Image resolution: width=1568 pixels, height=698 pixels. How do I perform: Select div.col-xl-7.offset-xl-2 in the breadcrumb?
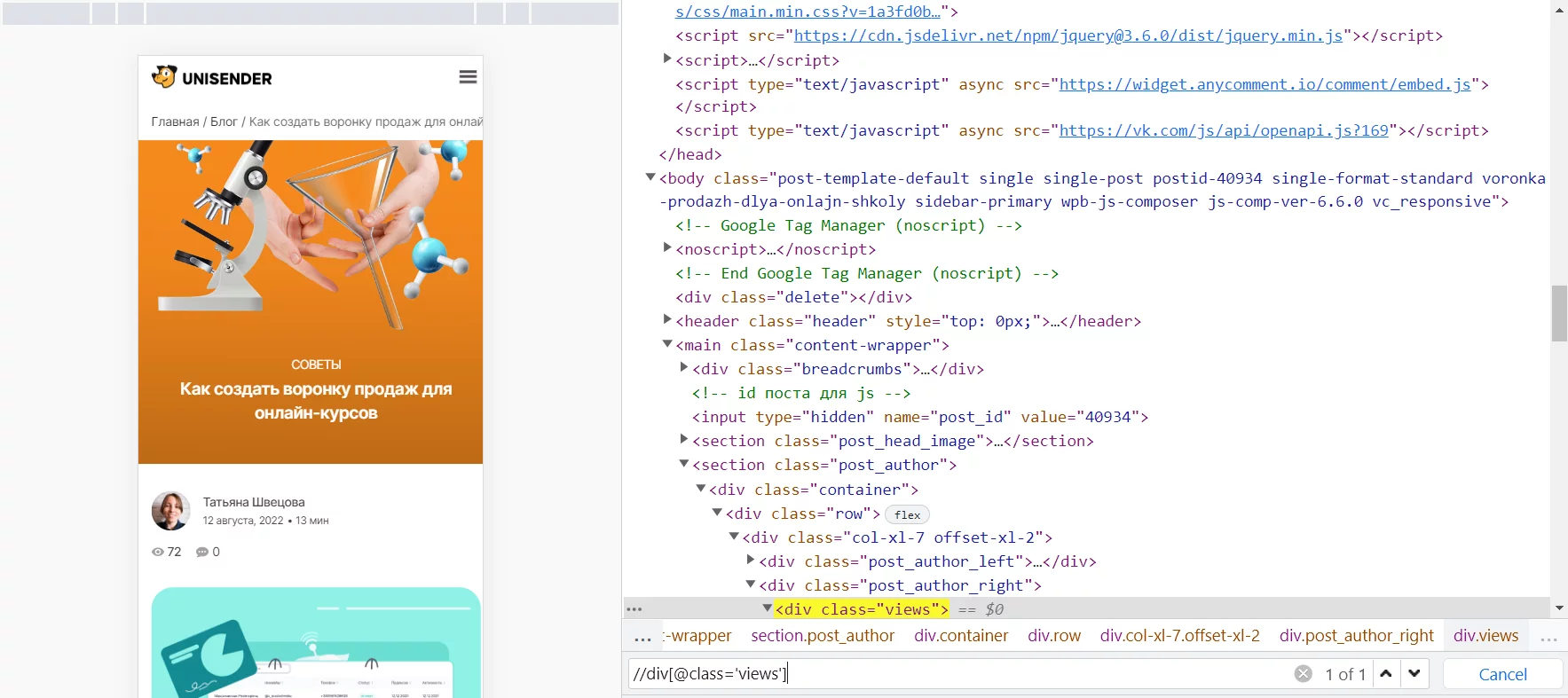click(1179, 636)
